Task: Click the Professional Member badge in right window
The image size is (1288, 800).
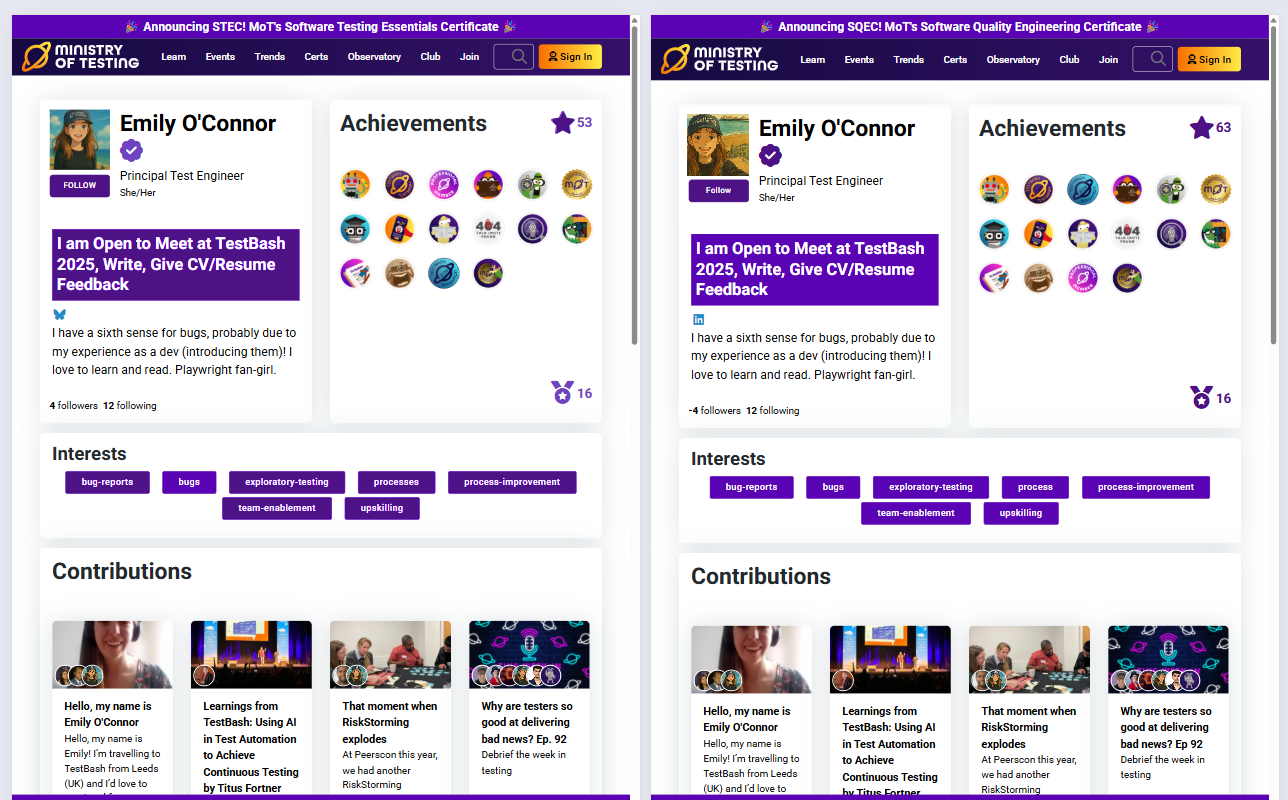Action: (x=1083, y=278)
